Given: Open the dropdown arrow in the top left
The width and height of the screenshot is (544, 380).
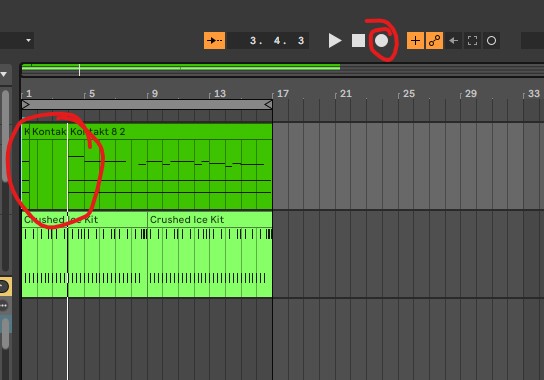Looking at the screenshot, I should 28,40.
